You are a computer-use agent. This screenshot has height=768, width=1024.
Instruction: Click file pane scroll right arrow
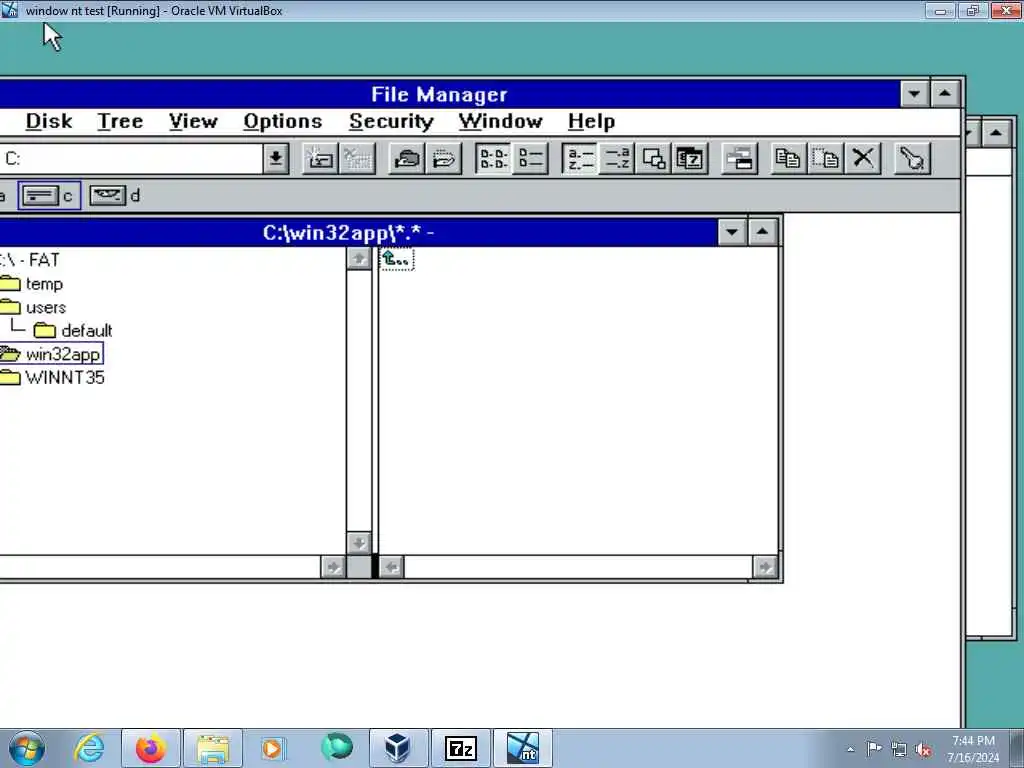point(765,567)
